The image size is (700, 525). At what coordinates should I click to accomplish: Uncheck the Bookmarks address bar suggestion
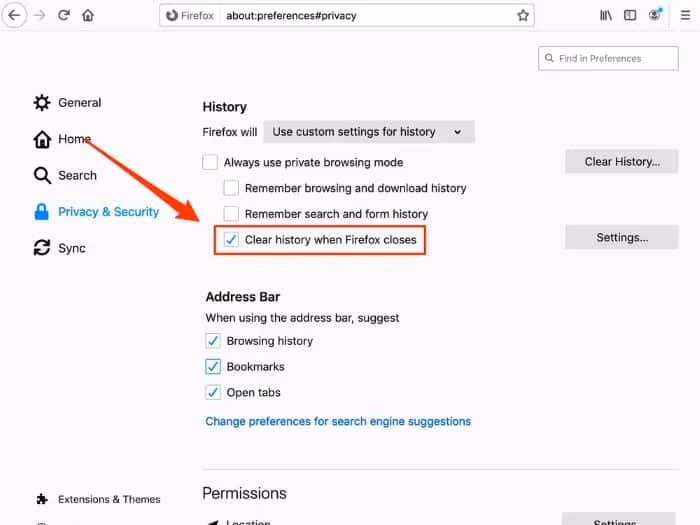(x=213, y=367)
